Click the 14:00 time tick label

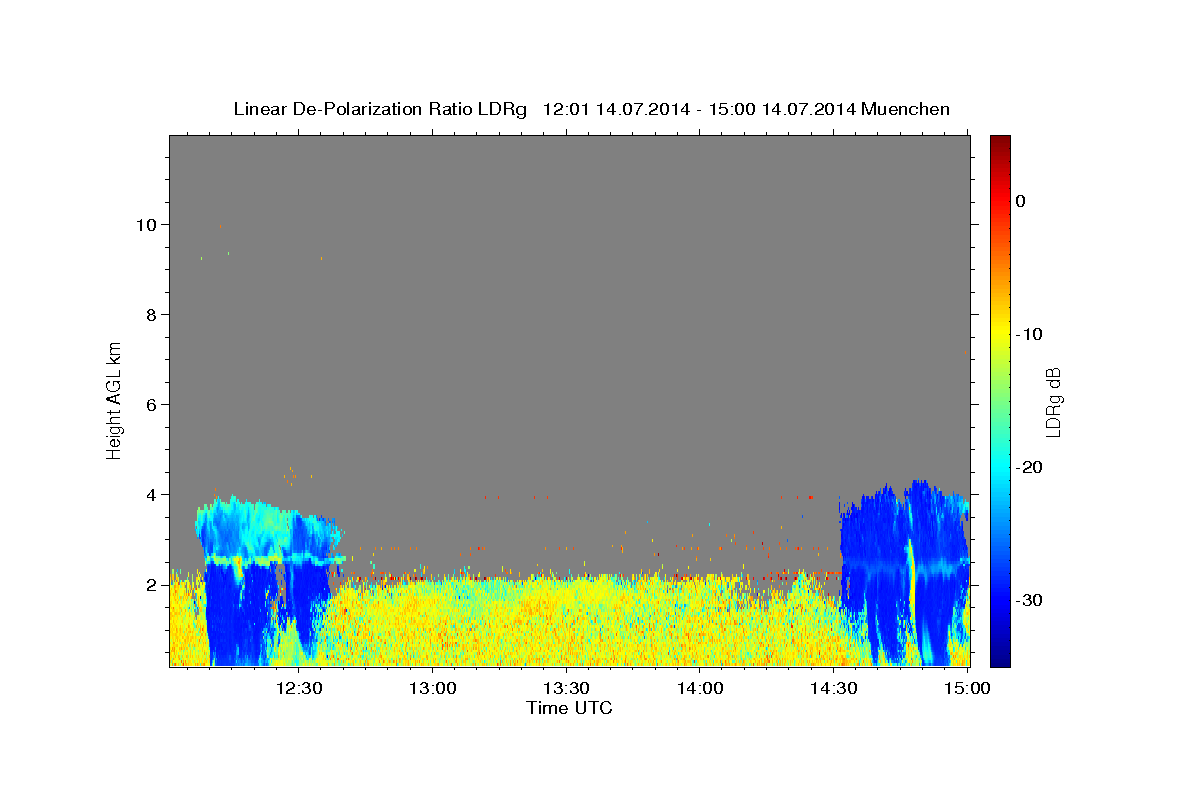tap(700, 688)
